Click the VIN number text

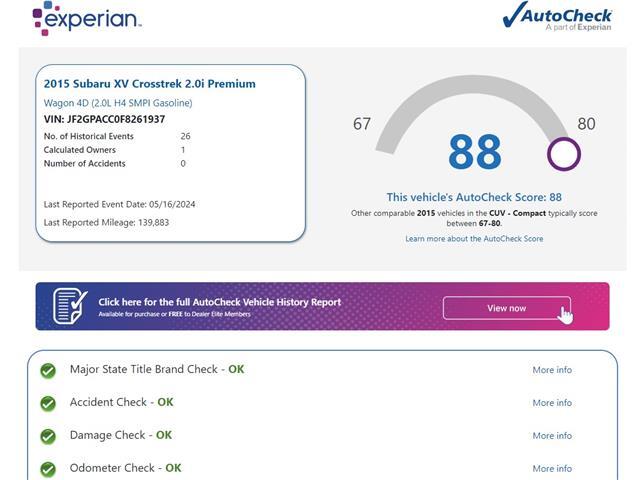[x=105, y=119]
